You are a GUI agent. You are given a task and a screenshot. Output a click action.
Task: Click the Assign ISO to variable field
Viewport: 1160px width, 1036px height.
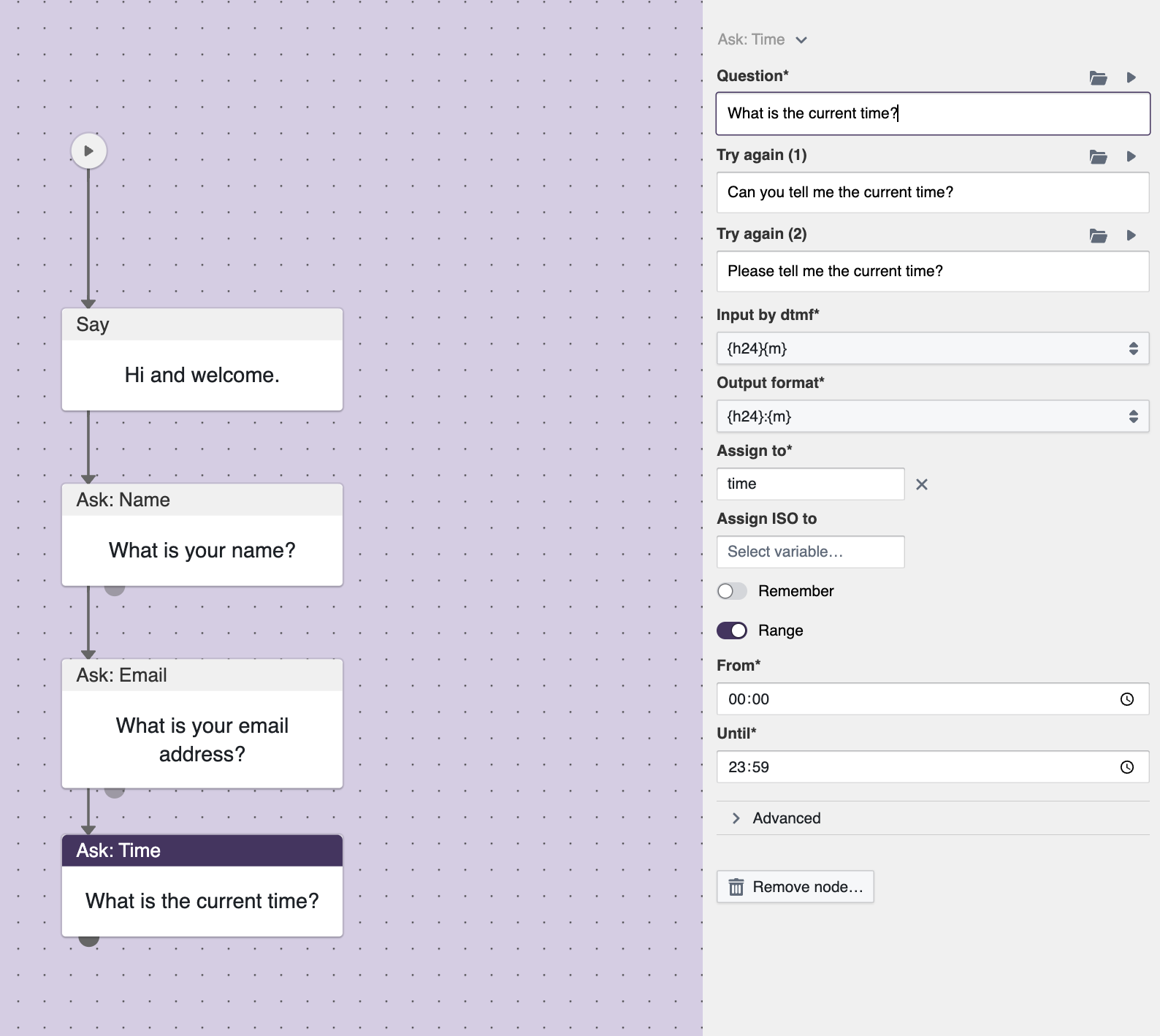tap(810, 552)
